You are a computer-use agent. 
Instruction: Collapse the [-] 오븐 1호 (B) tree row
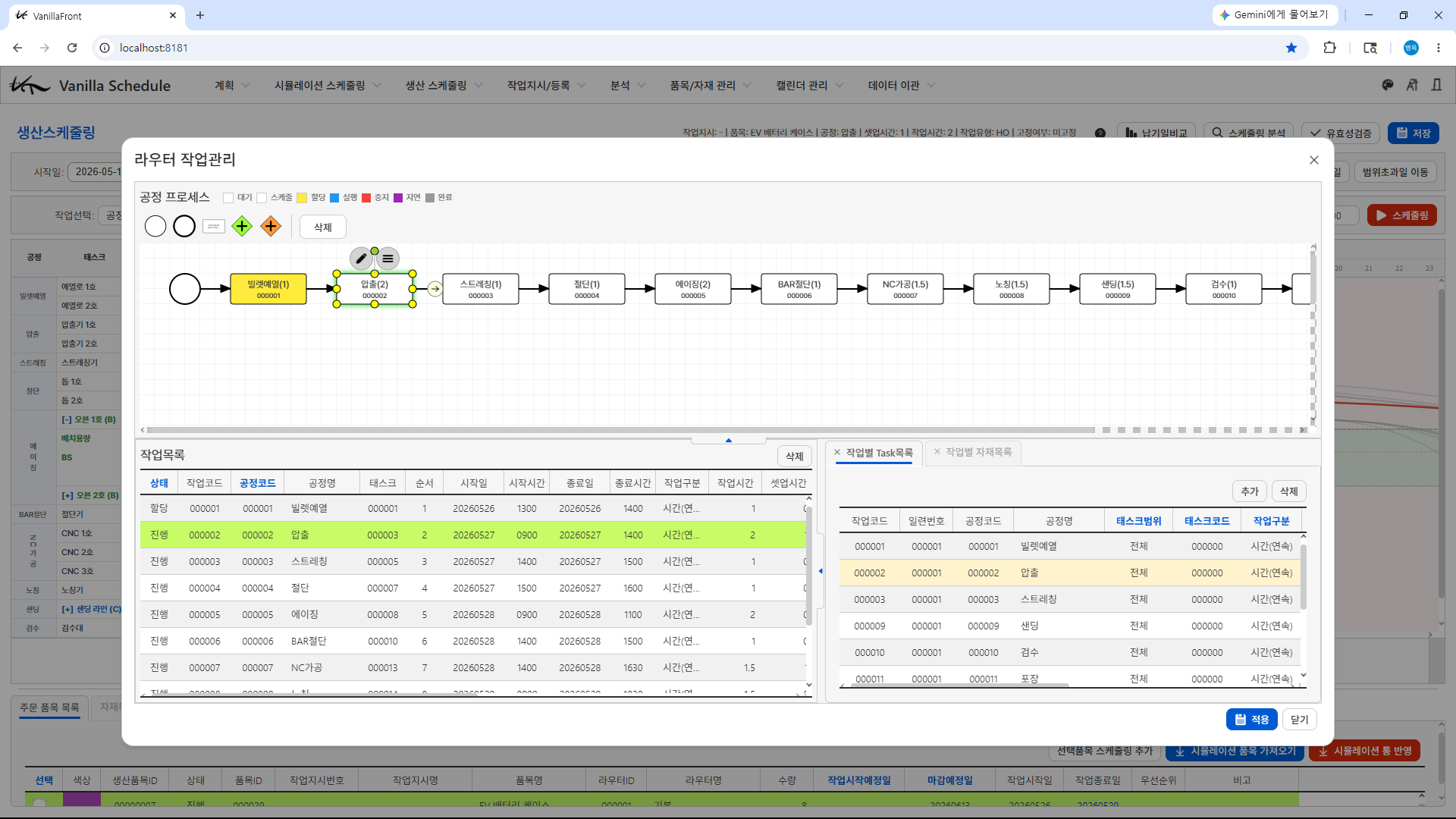tap(89, 419)
